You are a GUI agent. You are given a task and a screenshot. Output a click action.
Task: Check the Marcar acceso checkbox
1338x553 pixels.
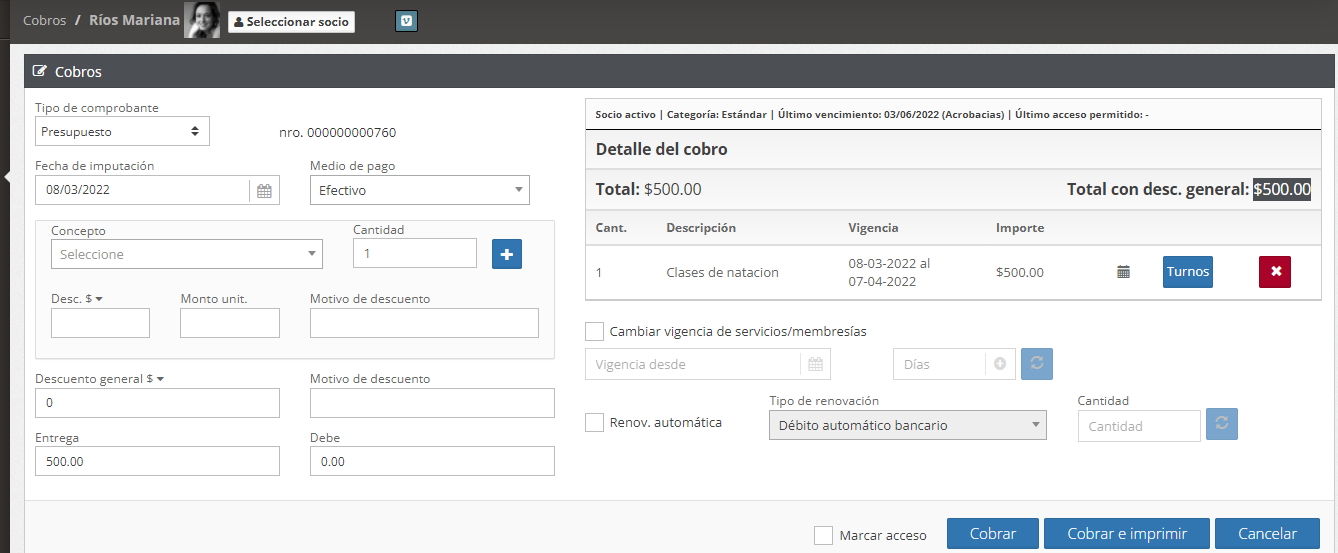[x=823, y=535]
